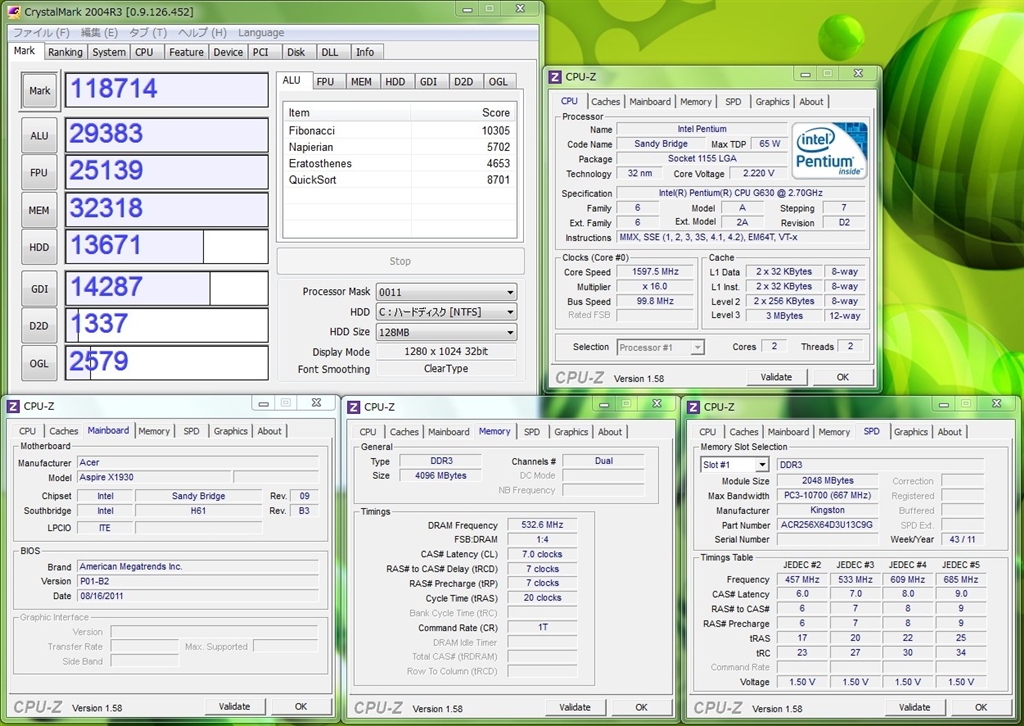Open the HDD Size 128MB dropdown

(x=446, y=332)
